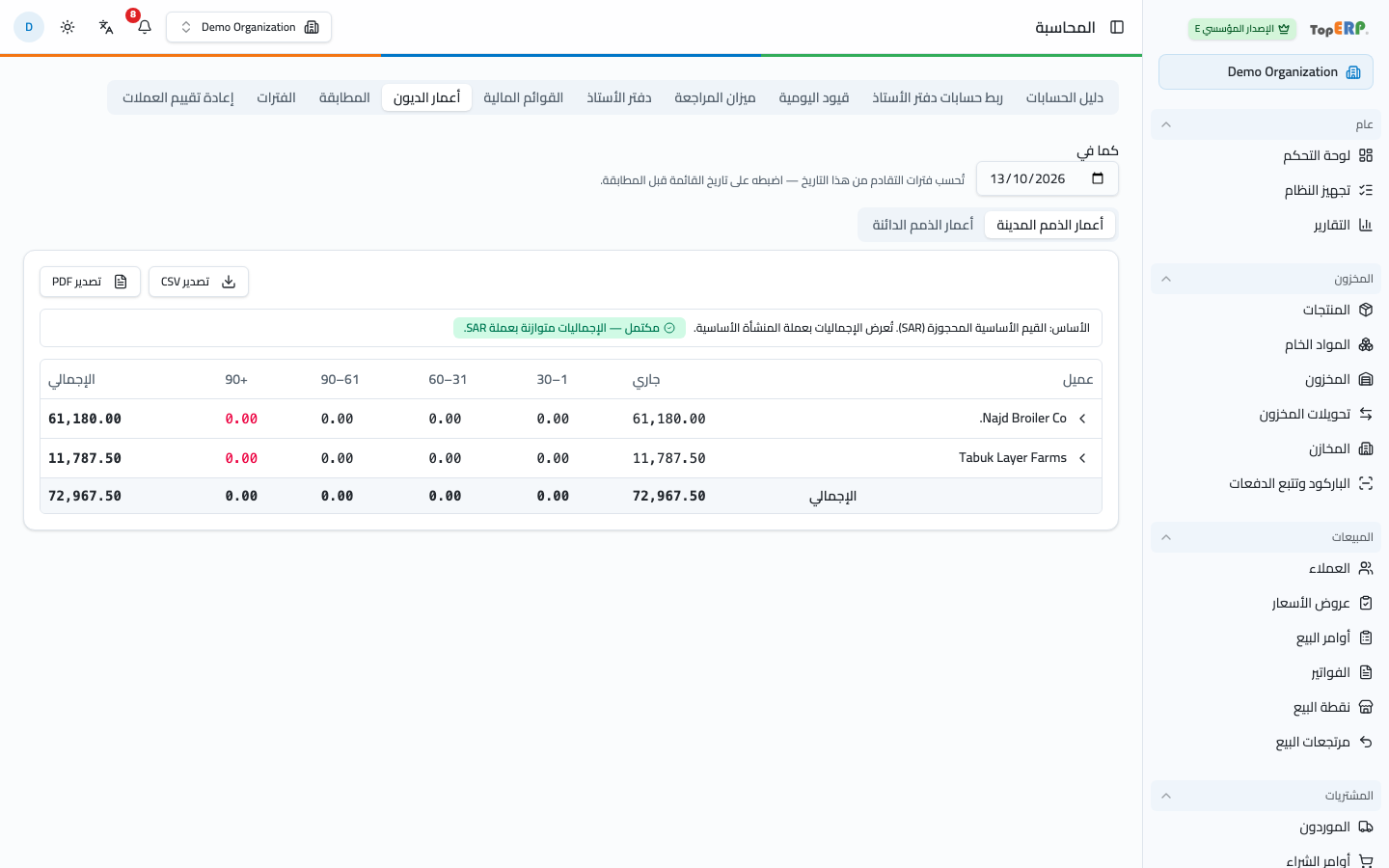Open the language translation icon
1389x868 pixels.
point(106,27)
